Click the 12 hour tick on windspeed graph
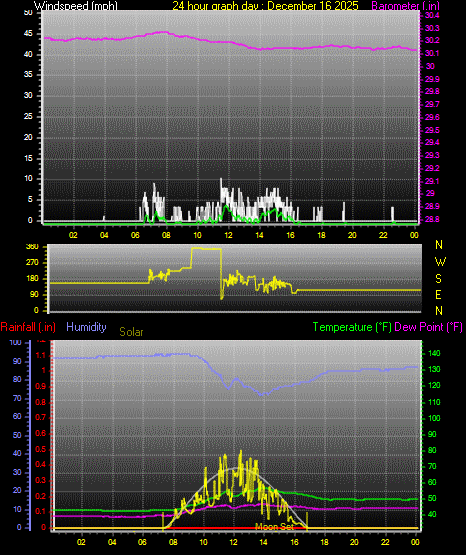Viewport: 466px width, 555px height. tap(228, 235)
